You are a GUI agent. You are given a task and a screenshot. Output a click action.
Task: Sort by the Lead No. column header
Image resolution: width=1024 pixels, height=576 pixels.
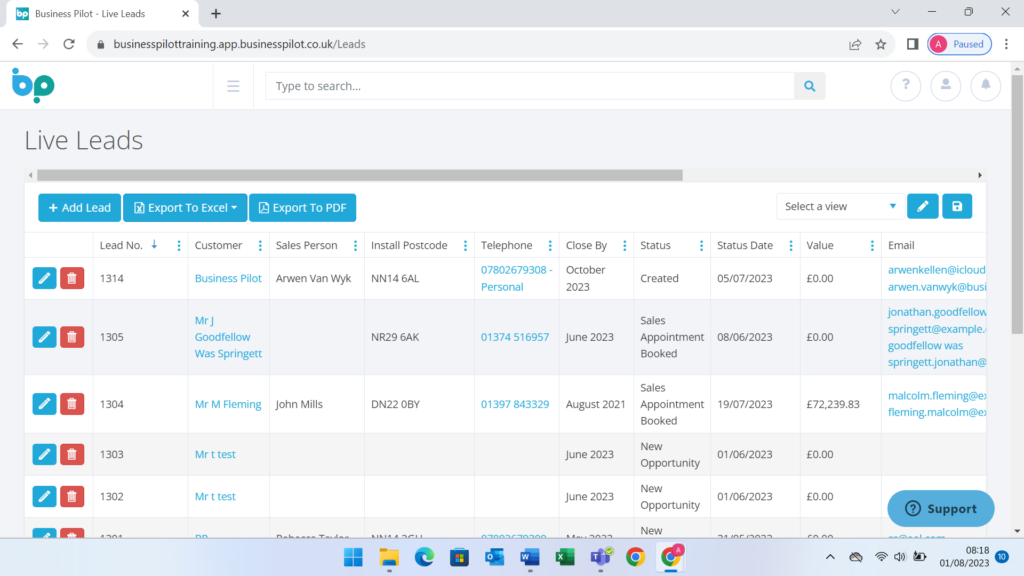pyautogui.click(x=121, y=246)
